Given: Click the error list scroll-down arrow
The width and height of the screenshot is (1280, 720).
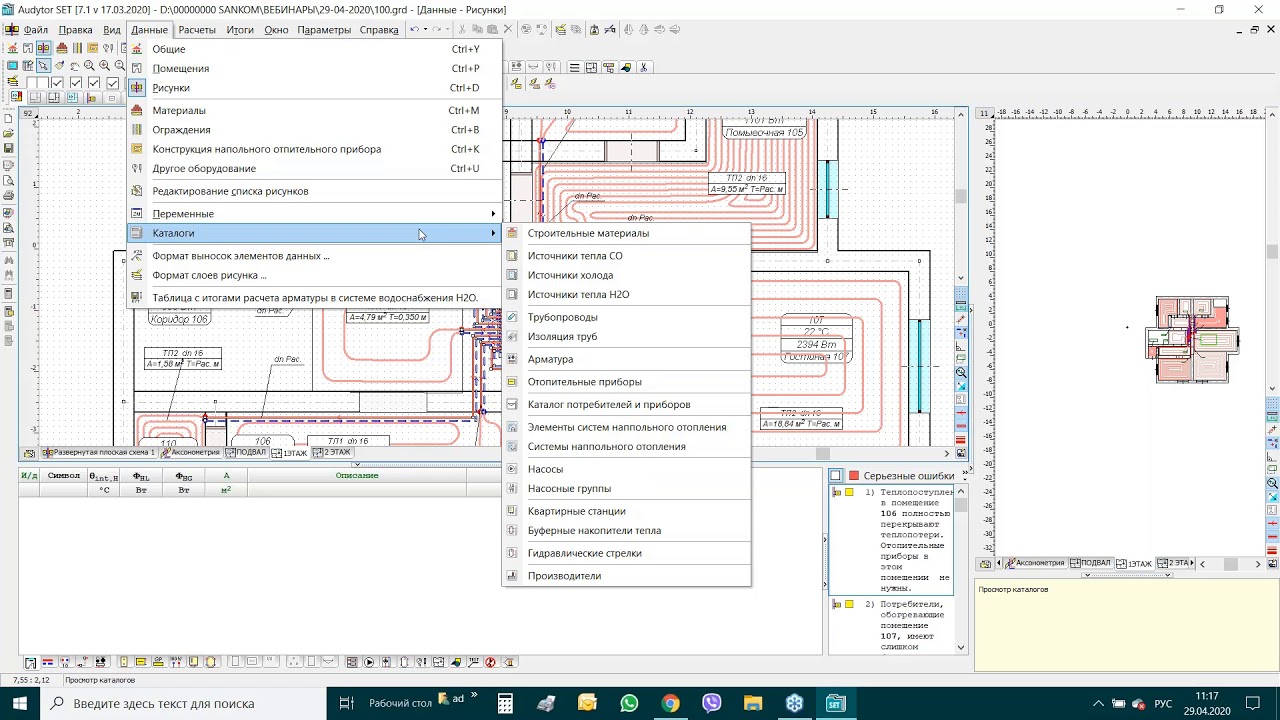Looking at the screenshot, I should (961, 647).
